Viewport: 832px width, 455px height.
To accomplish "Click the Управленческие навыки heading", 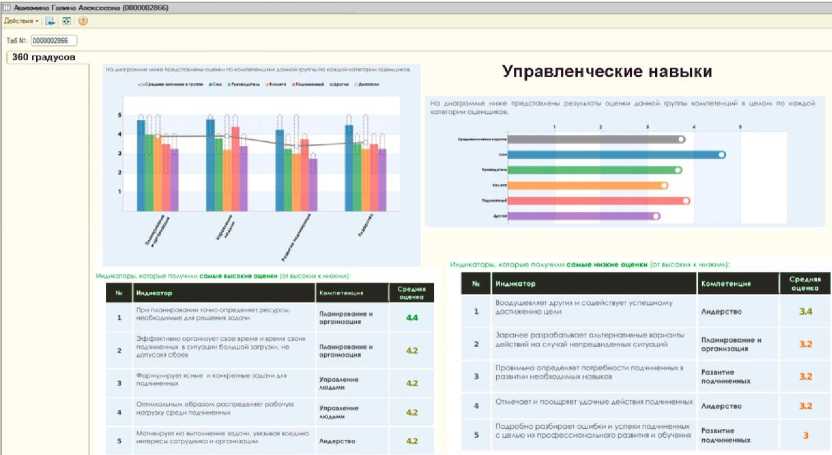I will 607,72.
